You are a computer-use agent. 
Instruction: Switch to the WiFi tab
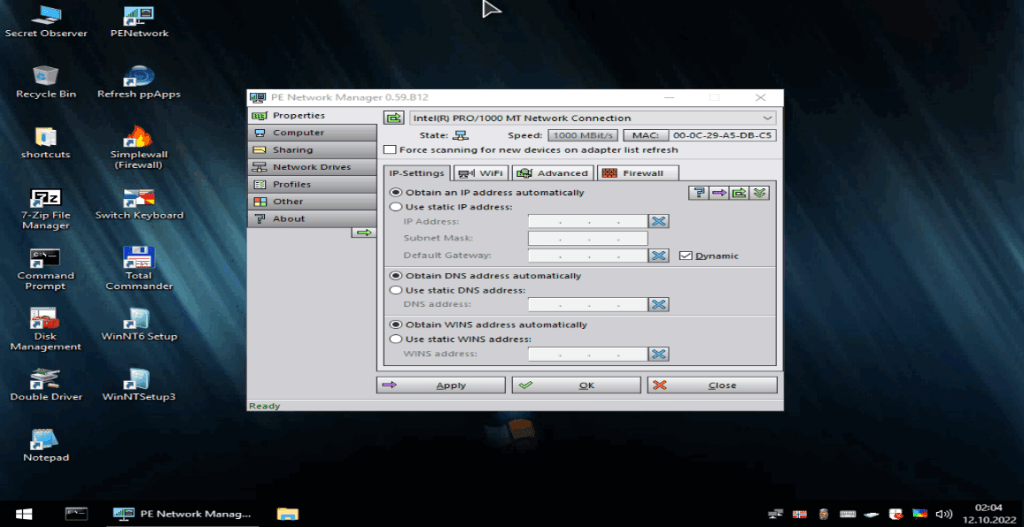point(481,173)
